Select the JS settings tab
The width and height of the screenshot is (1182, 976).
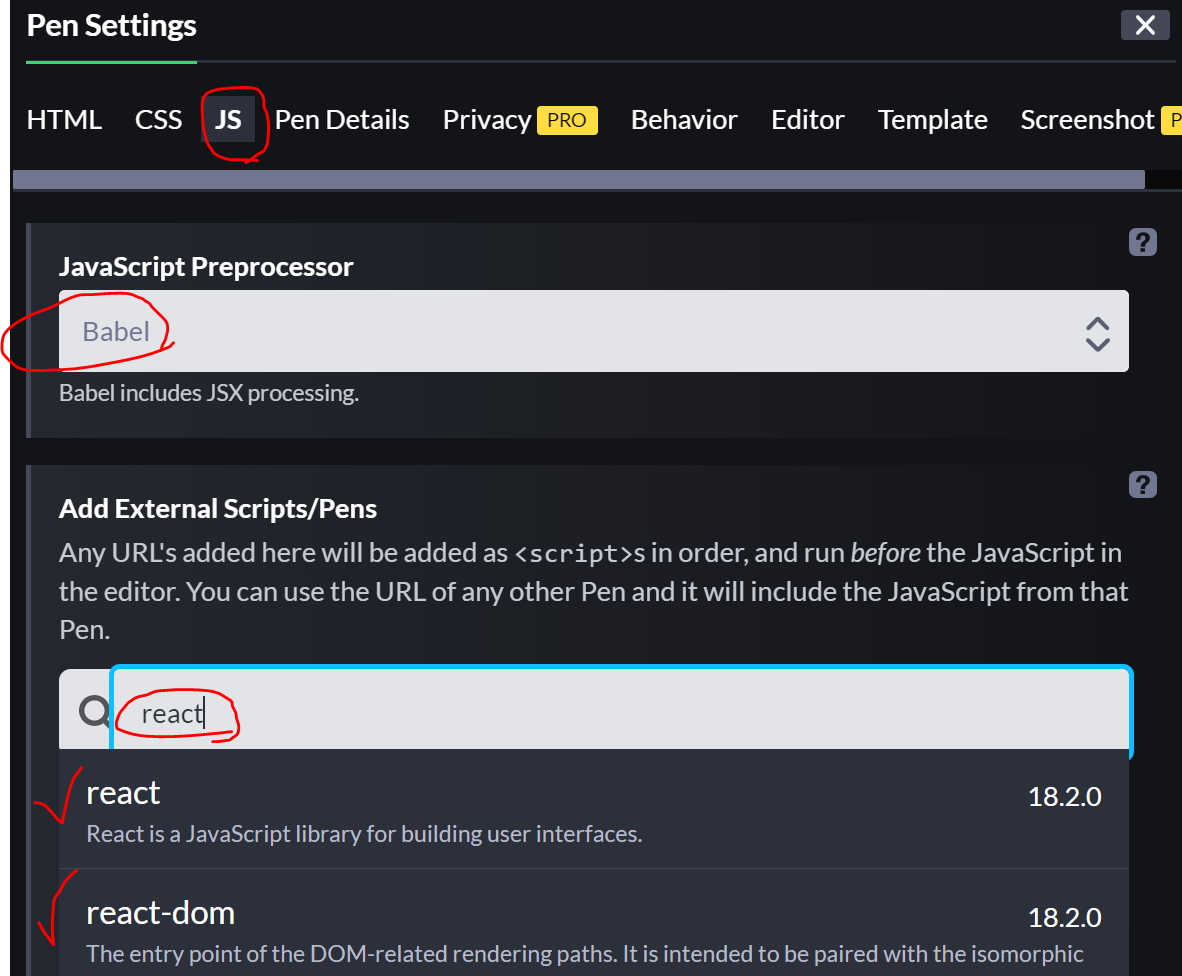(228, 120)
